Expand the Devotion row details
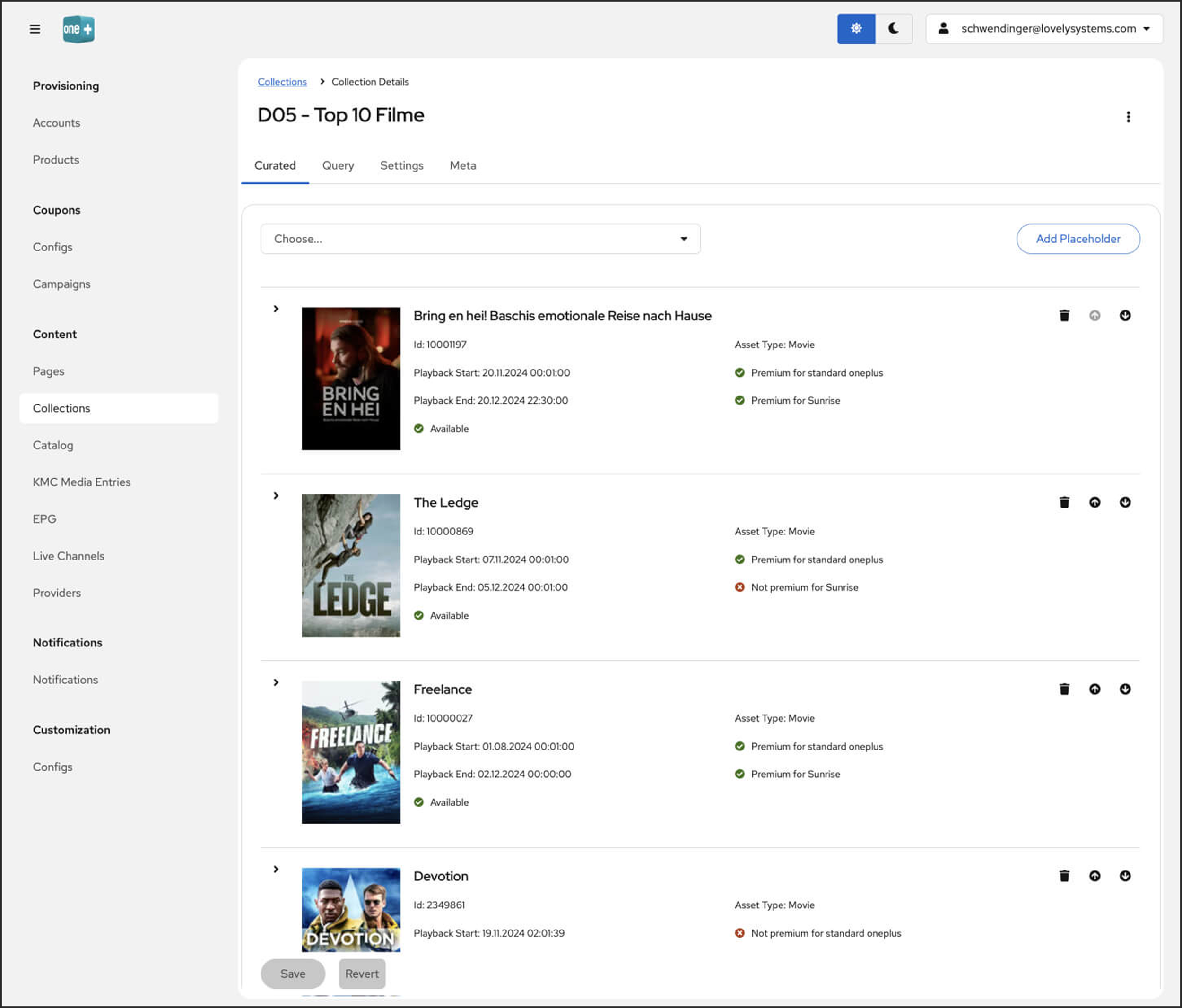Image resolution: width=1182 pixels, height=1008 pixels. (276, 869)
